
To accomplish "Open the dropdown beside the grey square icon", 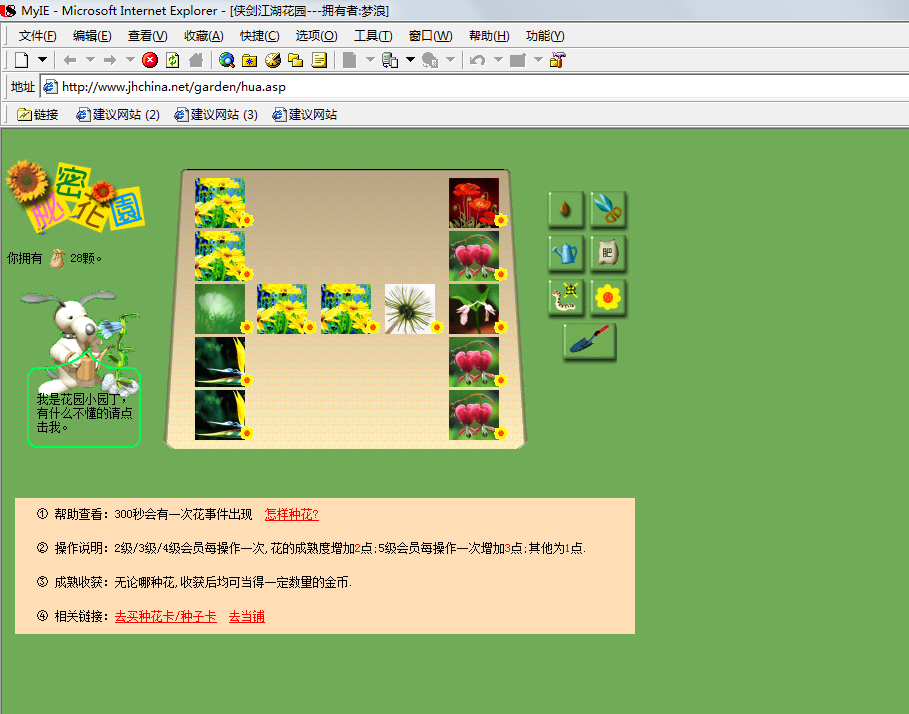I will (x=538, y=60).
